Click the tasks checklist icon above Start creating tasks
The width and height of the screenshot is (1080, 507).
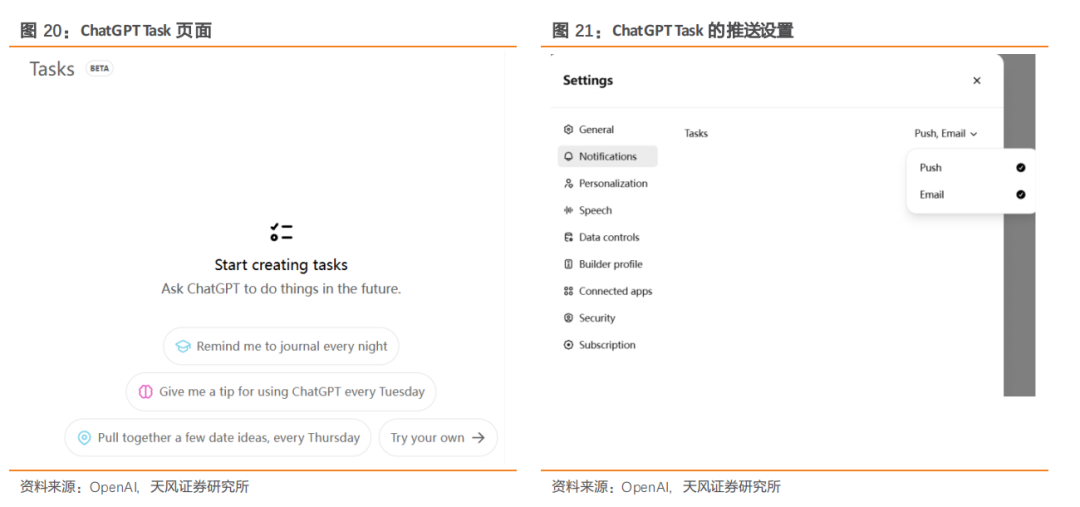(x=281, y=231)
